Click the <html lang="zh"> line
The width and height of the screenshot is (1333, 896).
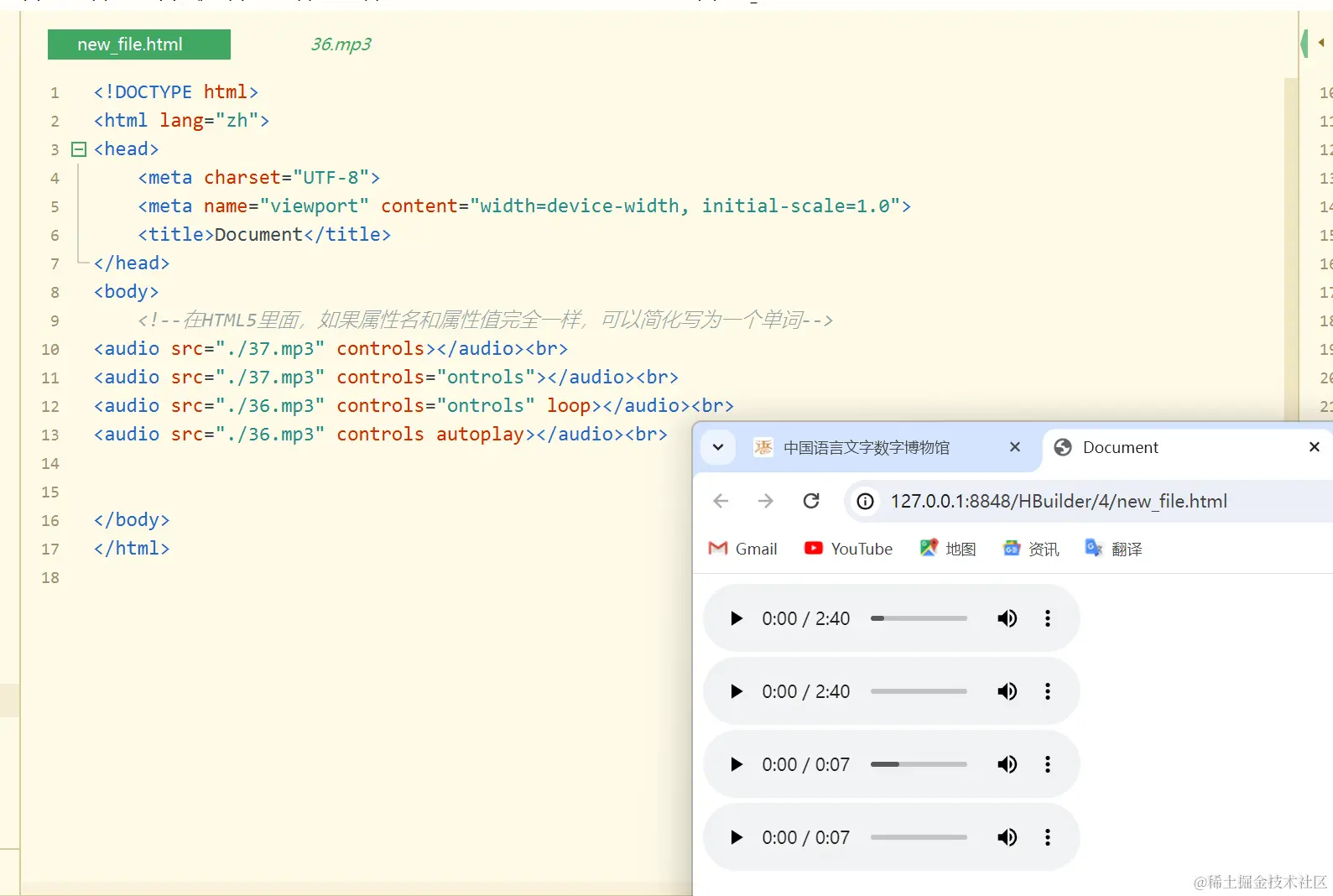181,121
